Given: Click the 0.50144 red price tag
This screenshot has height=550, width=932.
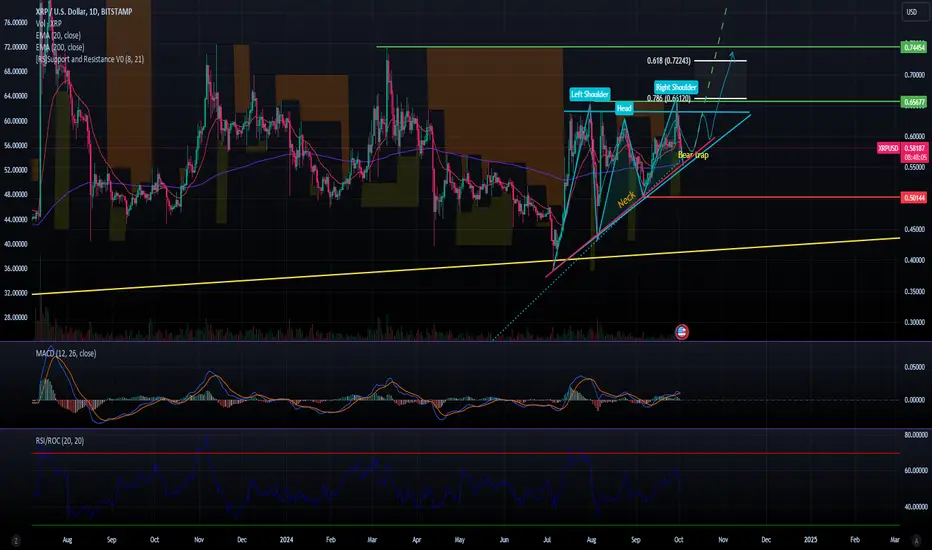Looking at the screenshot, I should [x=914, y=197].
